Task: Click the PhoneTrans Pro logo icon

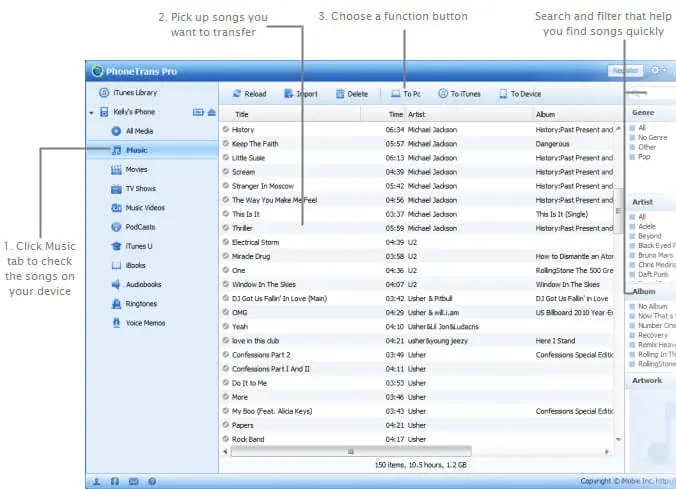Action: click(x=97, y=71)
